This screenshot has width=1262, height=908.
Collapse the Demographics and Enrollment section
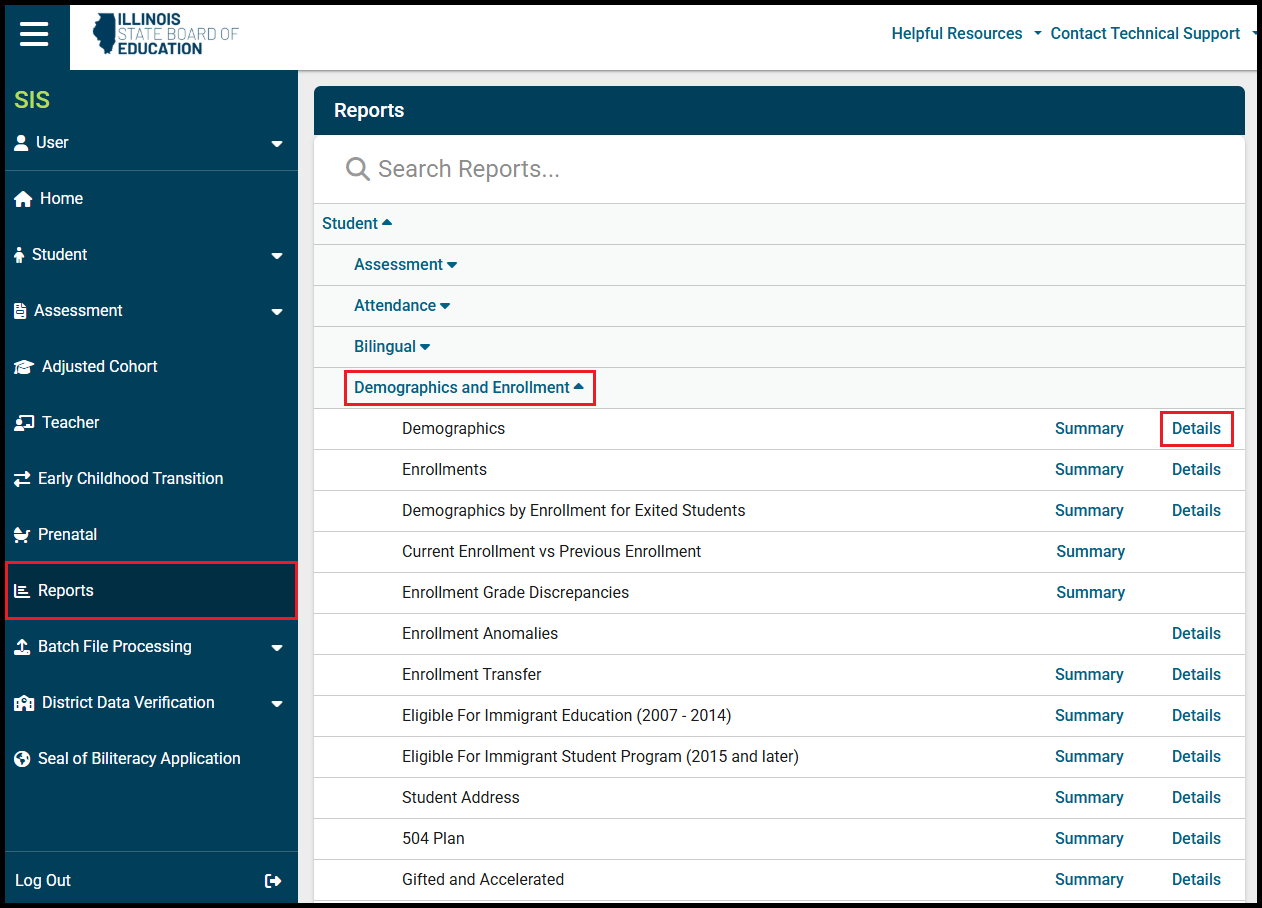pos(469,388)
